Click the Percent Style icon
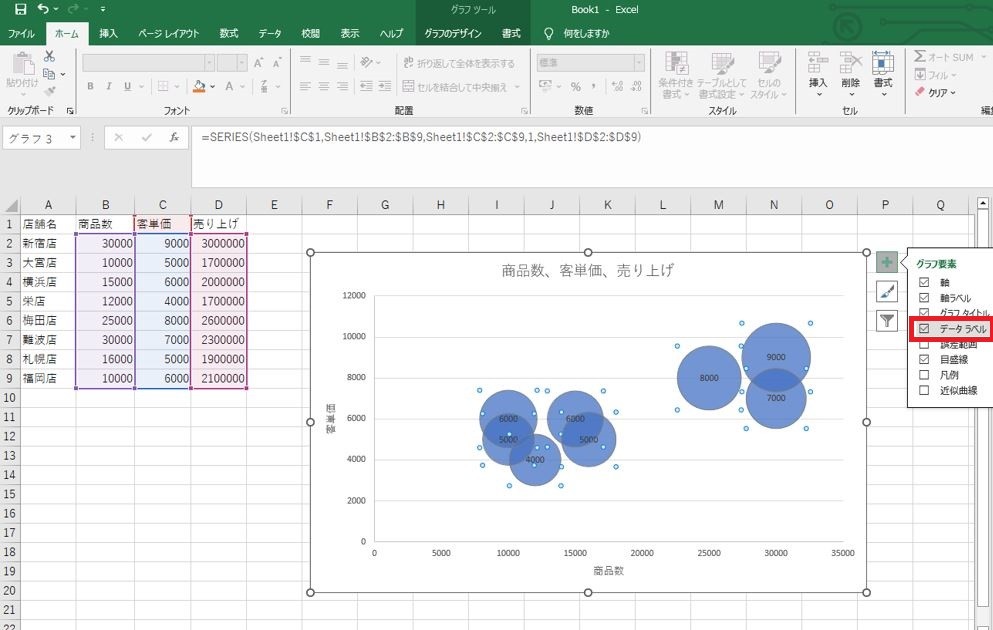This screenshot has width=993, height=630. click(x=576, y=86)
